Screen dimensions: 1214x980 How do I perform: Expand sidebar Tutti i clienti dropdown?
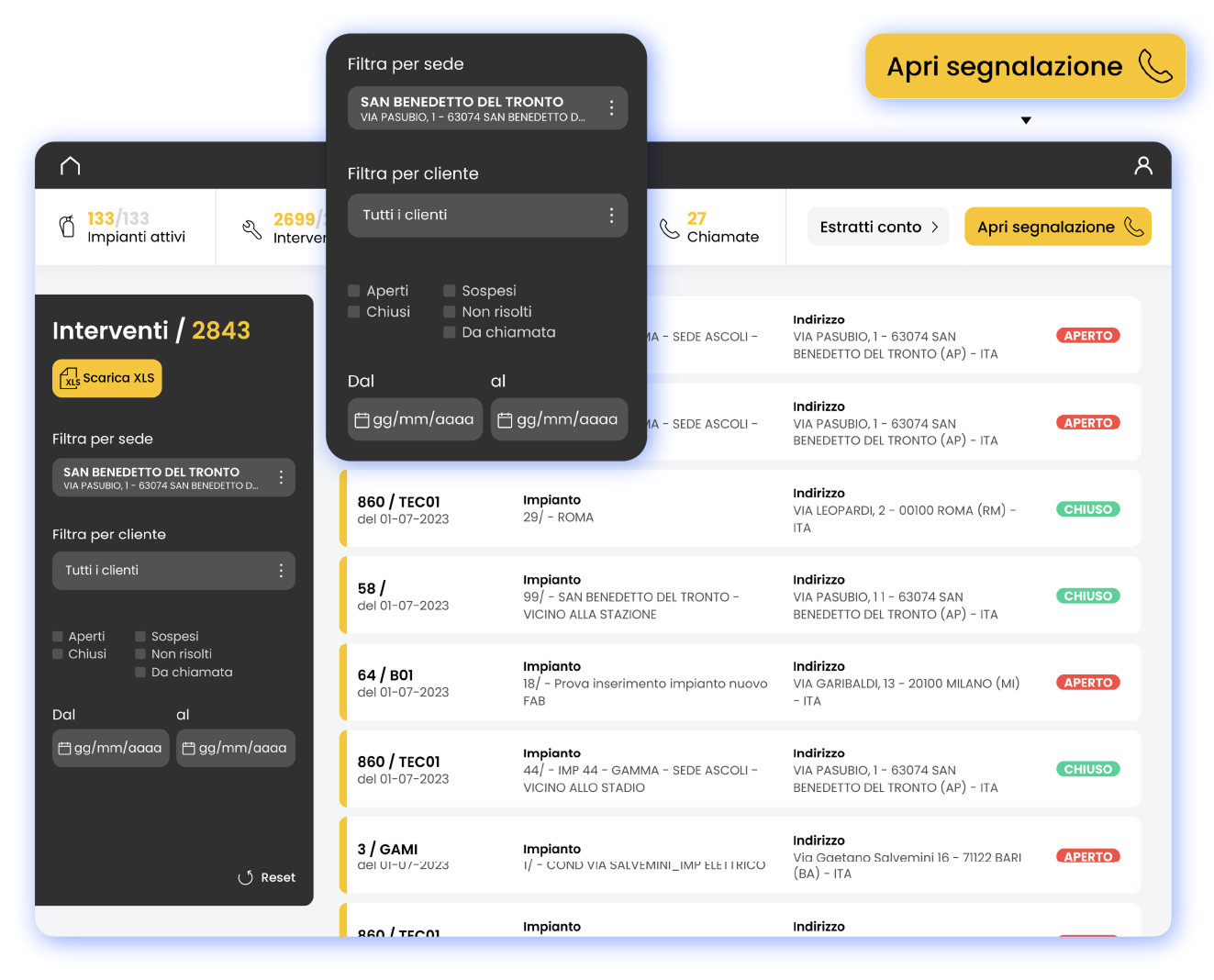pos(173,571)
